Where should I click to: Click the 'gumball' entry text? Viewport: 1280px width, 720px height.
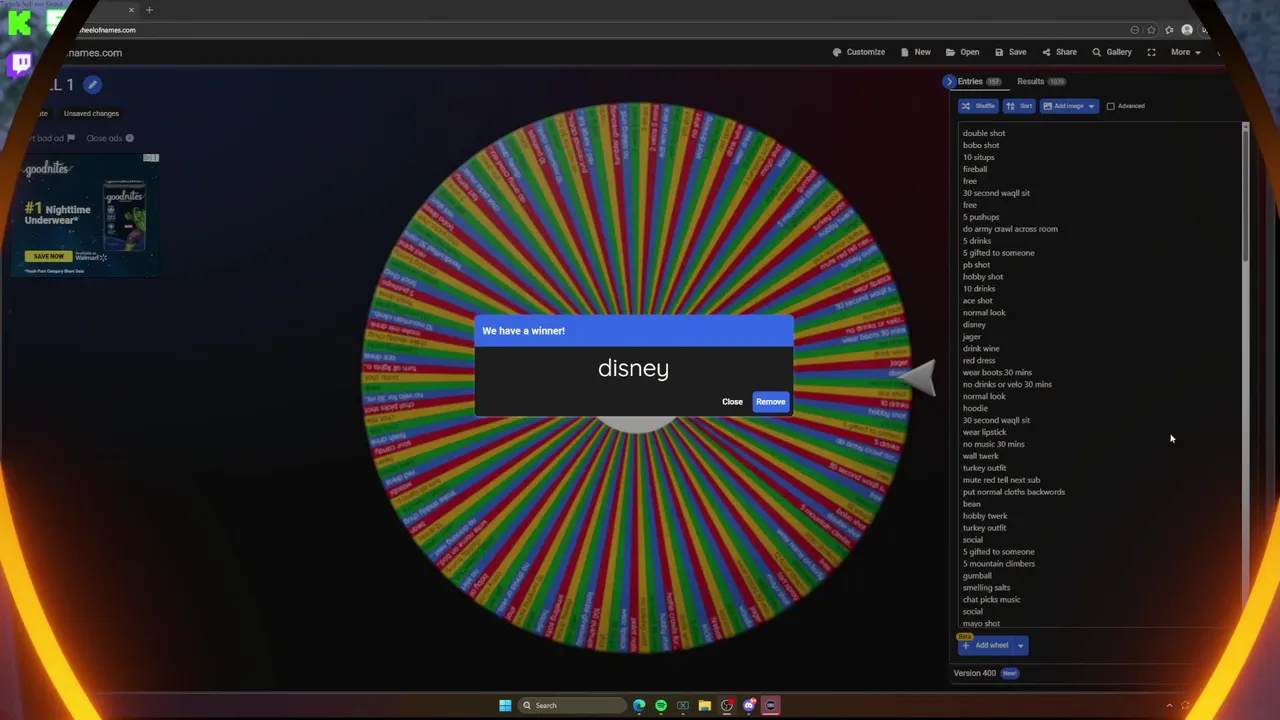coord(977,576)
